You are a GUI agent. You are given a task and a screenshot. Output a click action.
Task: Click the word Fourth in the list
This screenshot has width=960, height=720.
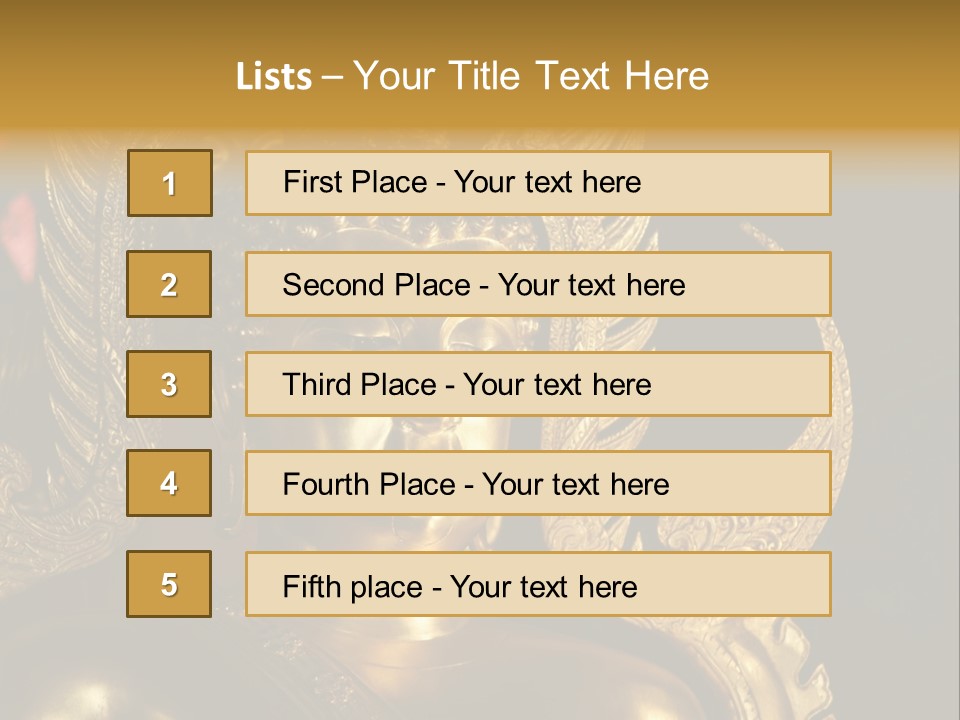tap(325, 484)
